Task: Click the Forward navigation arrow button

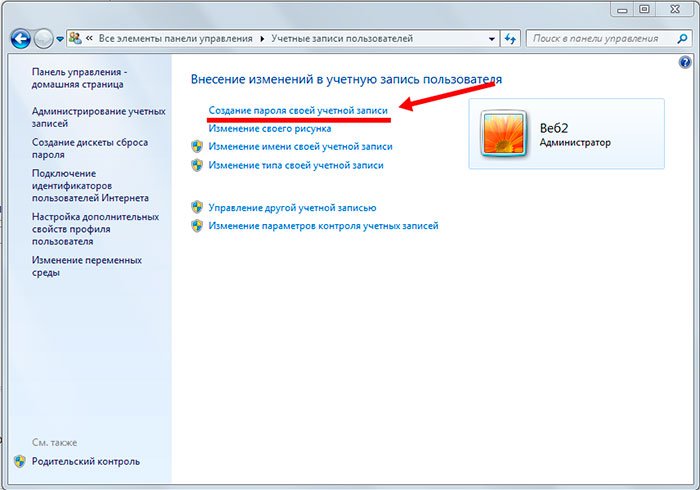Action: pyautogui.click(x=43, y=39)
